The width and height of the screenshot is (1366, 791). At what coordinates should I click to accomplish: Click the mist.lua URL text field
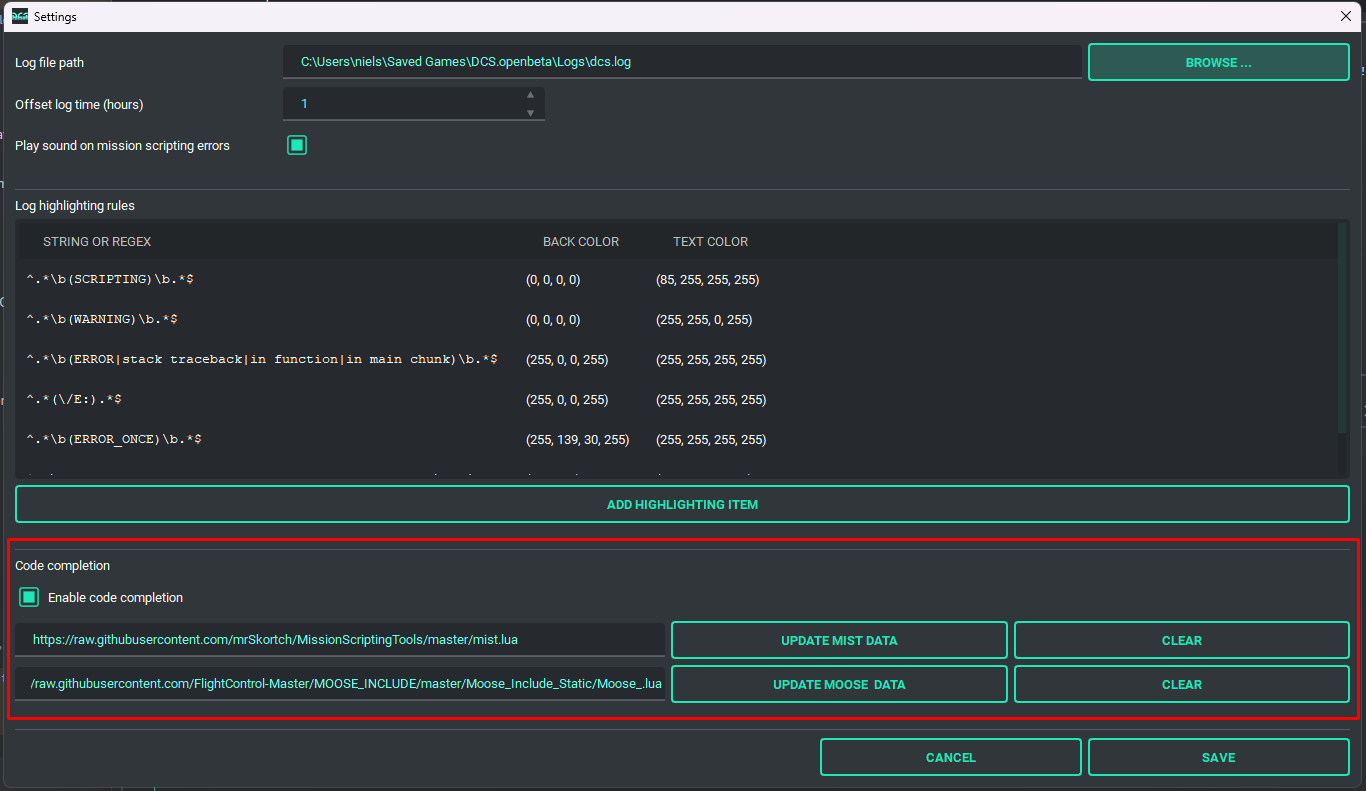tap(340, 640)
